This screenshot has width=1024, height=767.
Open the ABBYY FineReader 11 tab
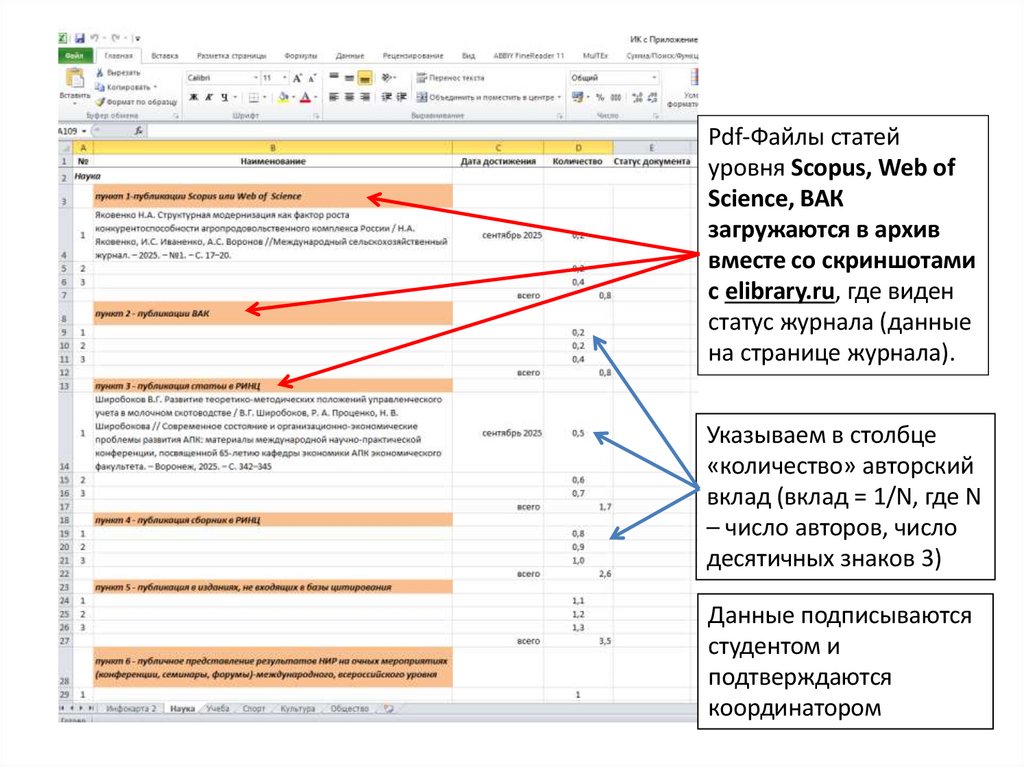(528, 56)
